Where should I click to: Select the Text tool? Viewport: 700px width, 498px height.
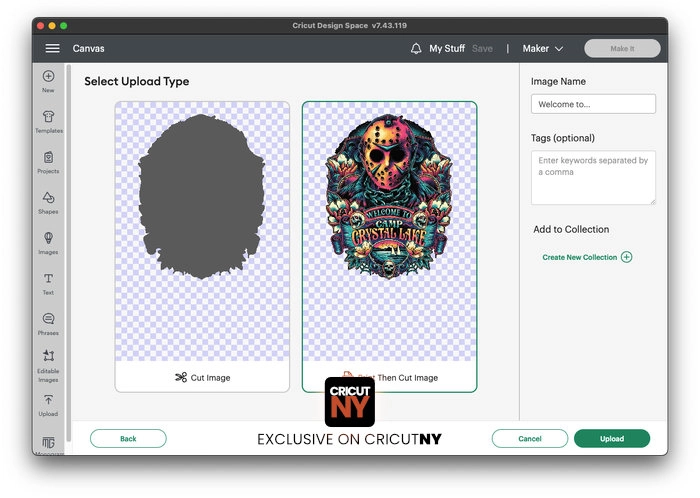click(x=48, y=278)
